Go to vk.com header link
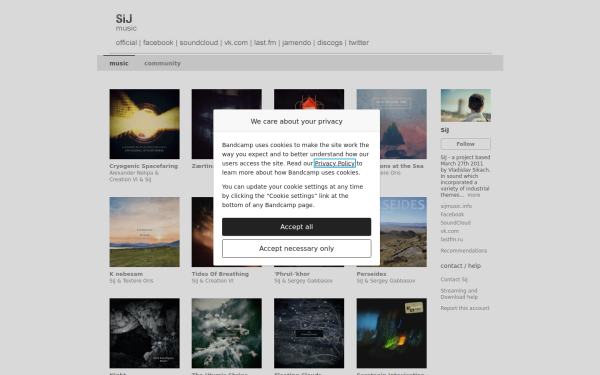This screenshot has height=375, width=600. pyautogui.click(x=236, y=42)
